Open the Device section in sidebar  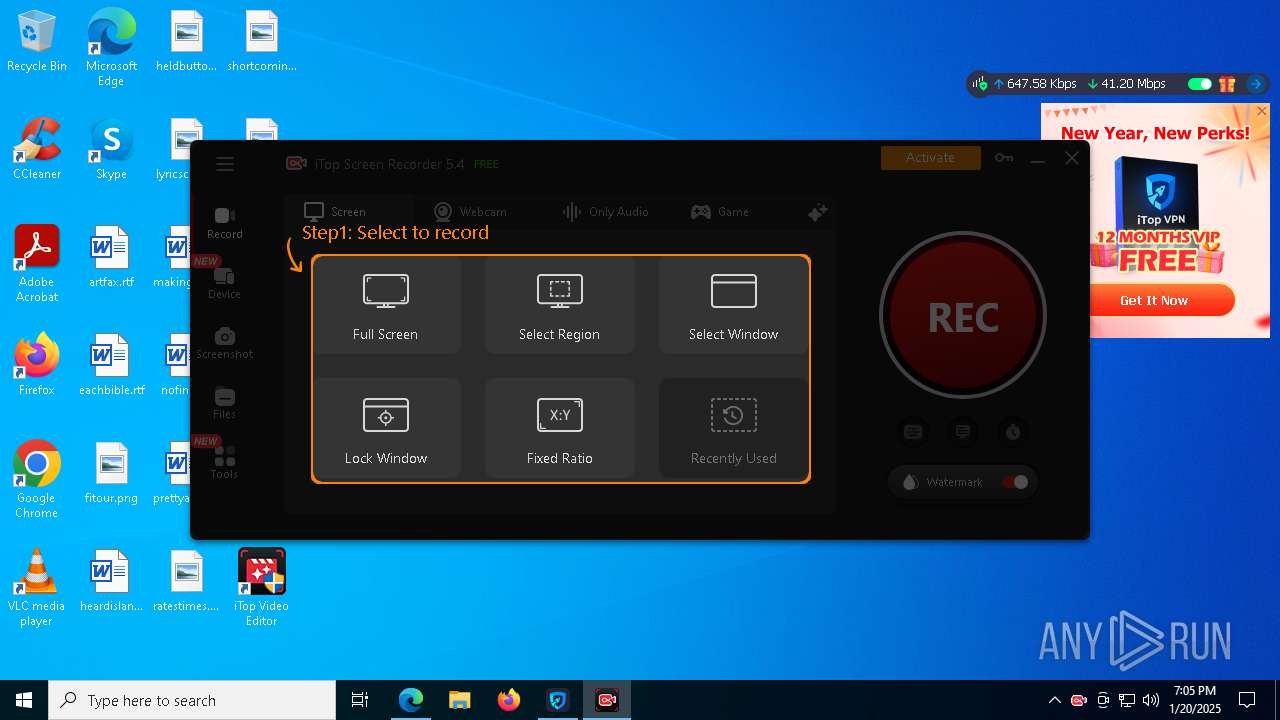tap(225, 283)
